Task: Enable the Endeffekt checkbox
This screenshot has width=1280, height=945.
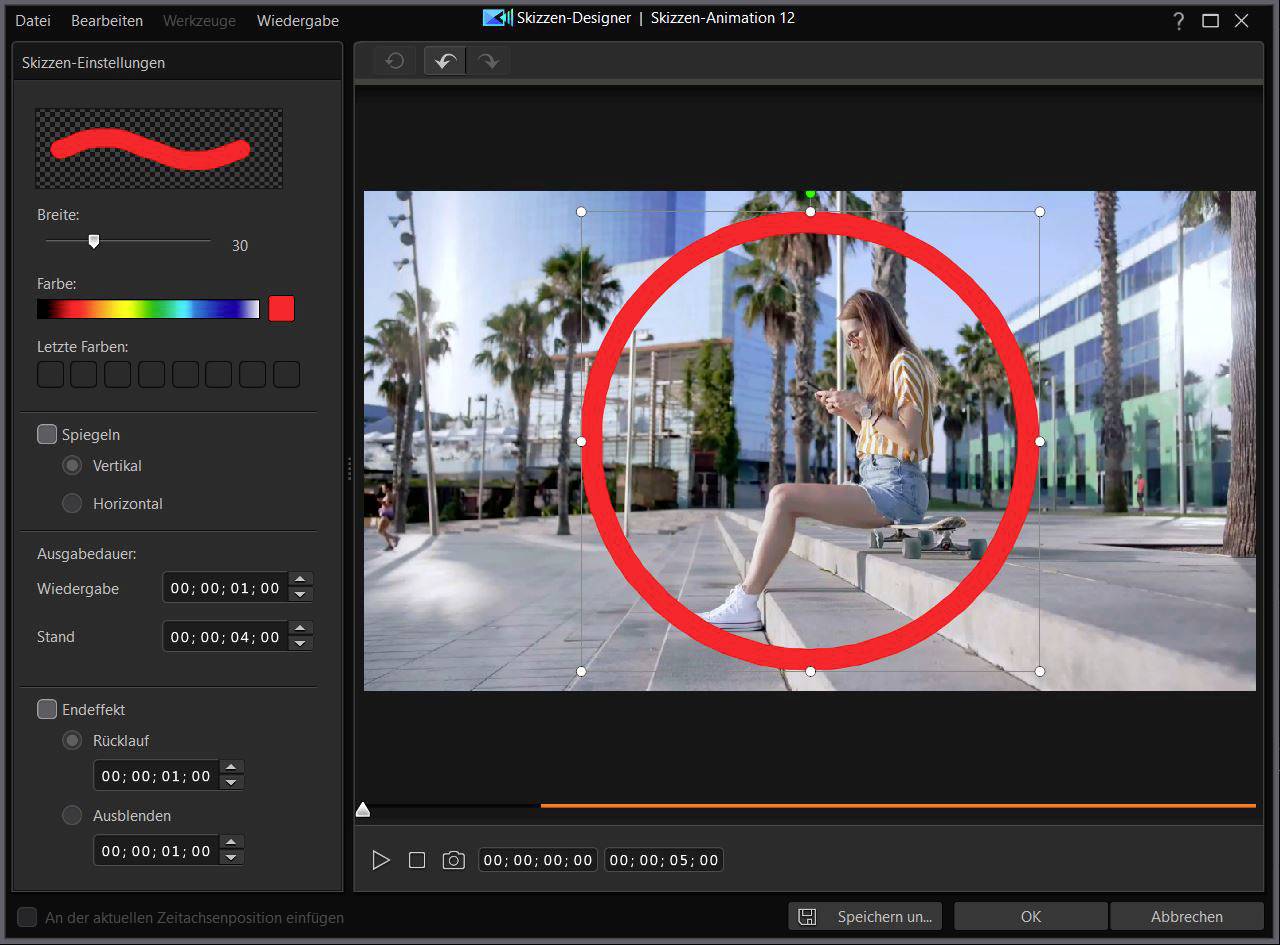Action: pyautogui.click(x=47, y=709)
